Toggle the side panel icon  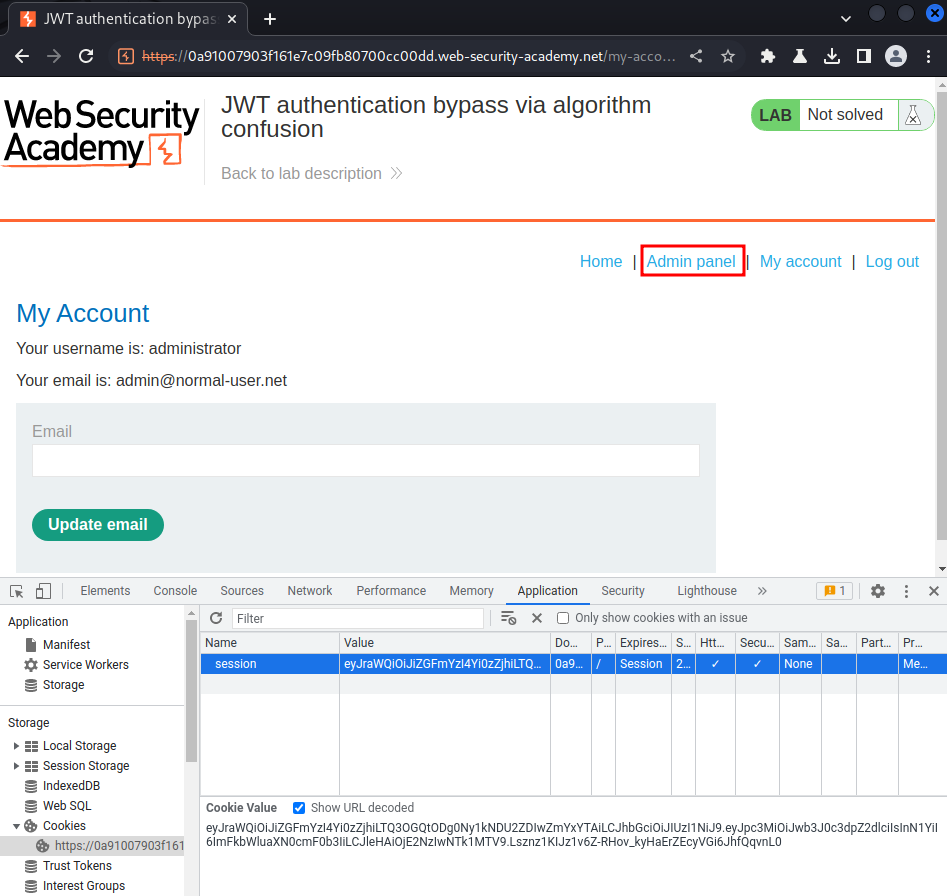(x=864, y=56)
